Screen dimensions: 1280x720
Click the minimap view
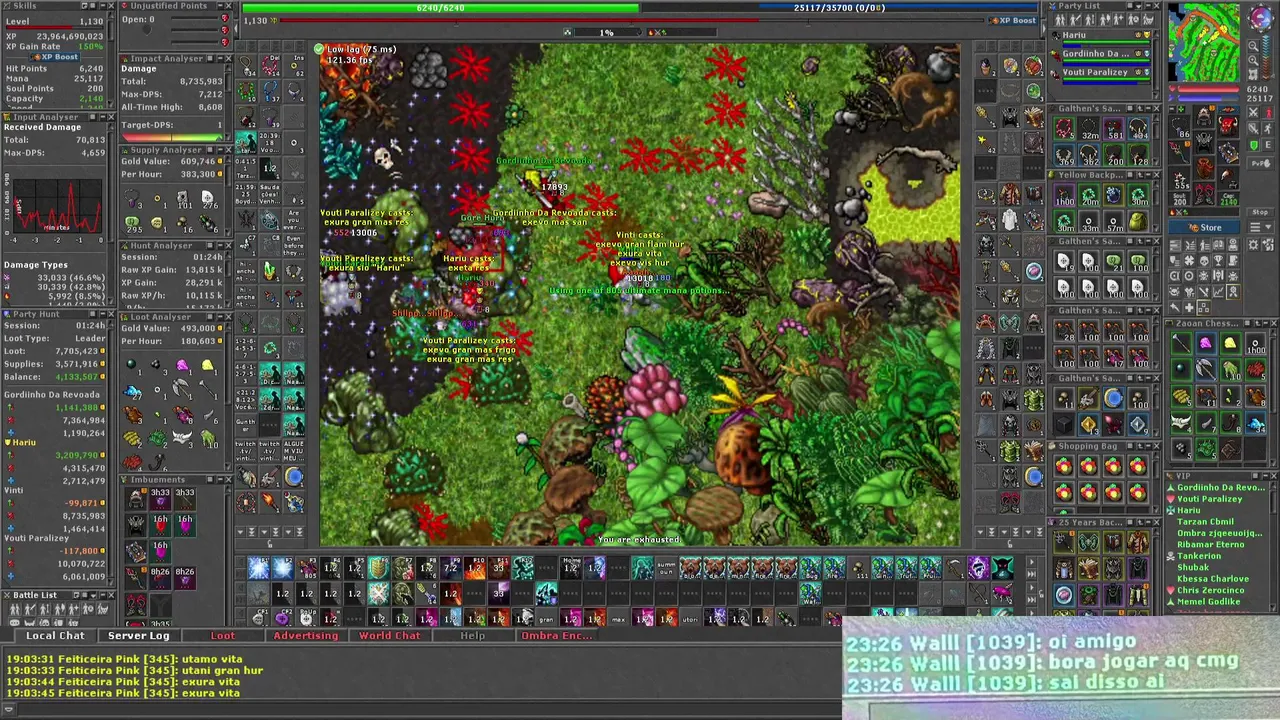point(1204,41)
